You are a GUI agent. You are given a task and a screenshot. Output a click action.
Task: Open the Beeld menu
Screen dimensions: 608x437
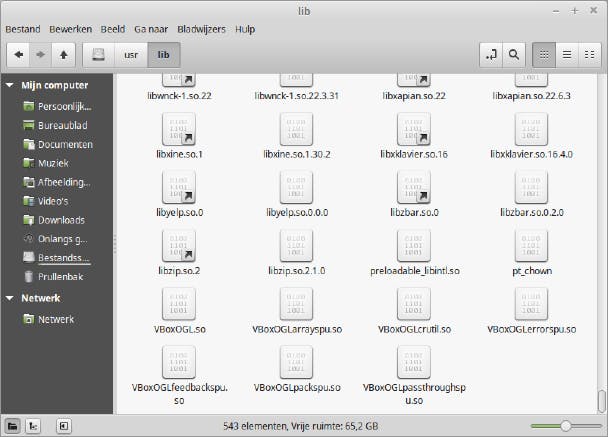click(x=113, y=29)
